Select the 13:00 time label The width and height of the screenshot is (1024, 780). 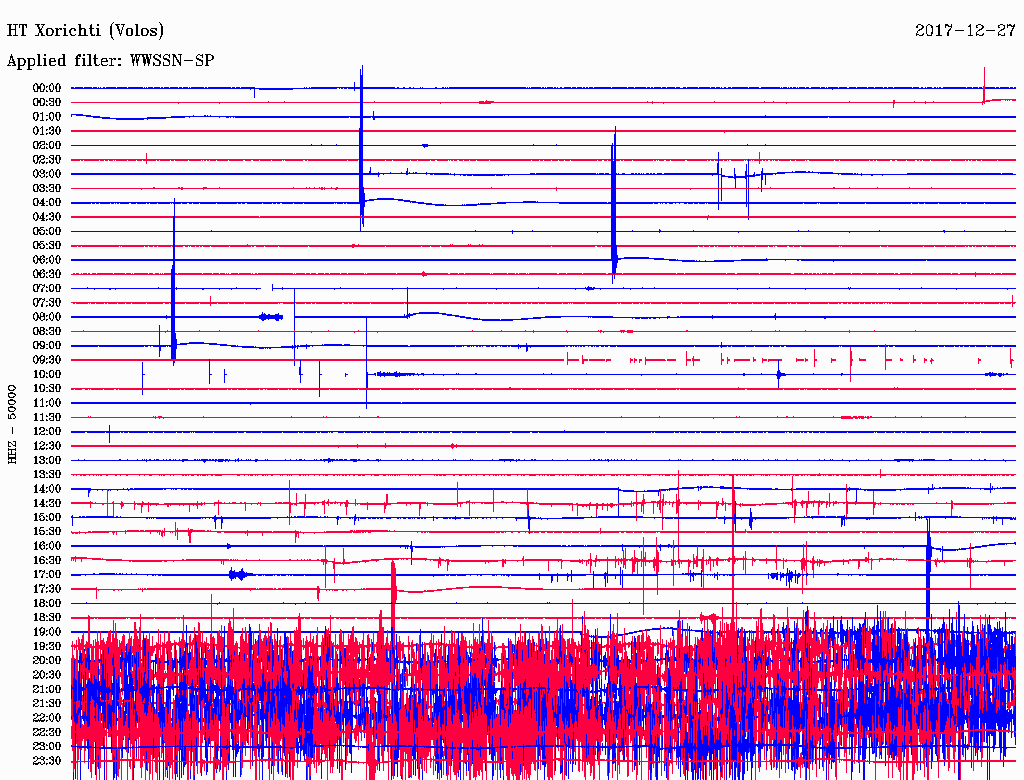(47, 461)
